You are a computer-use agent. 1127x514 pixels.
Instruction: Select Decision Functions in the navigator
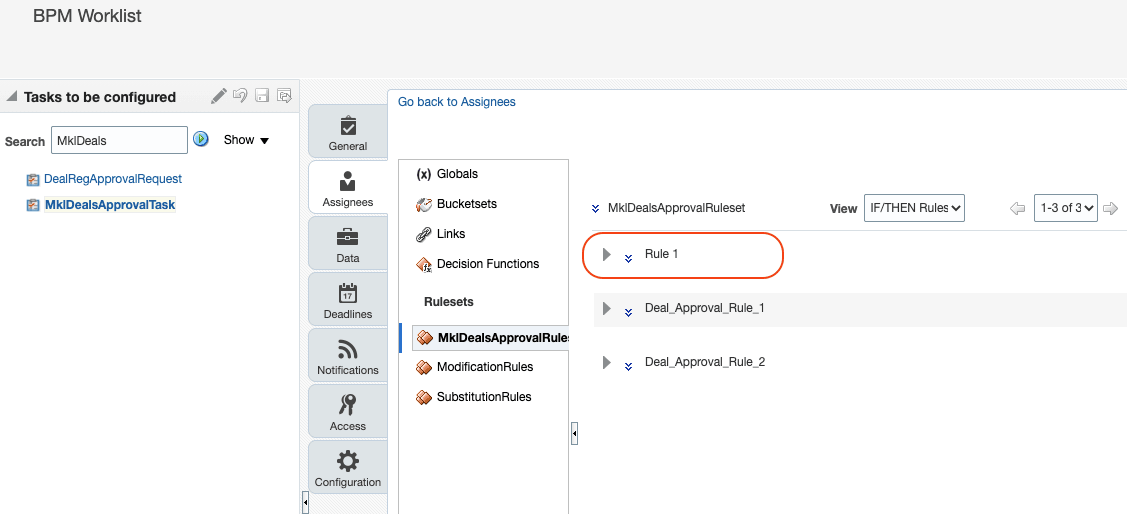[488, 264]
